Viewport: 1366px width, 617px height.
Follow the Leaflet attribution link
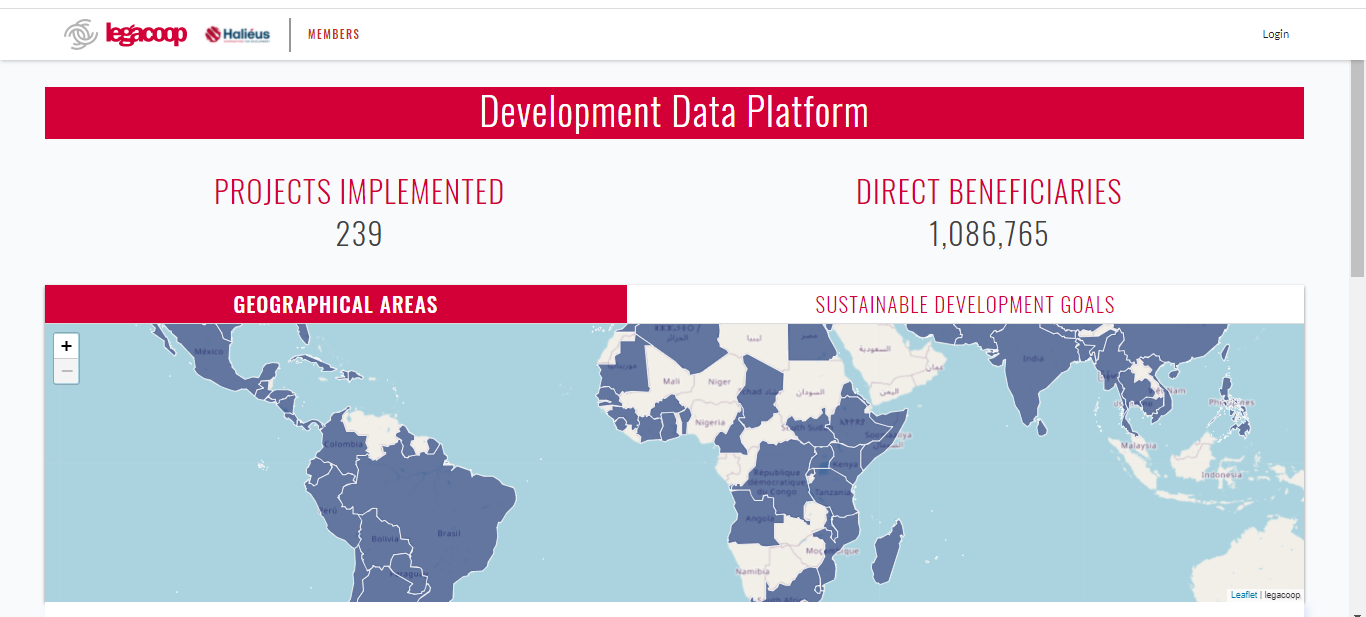tap(1244, 595)
